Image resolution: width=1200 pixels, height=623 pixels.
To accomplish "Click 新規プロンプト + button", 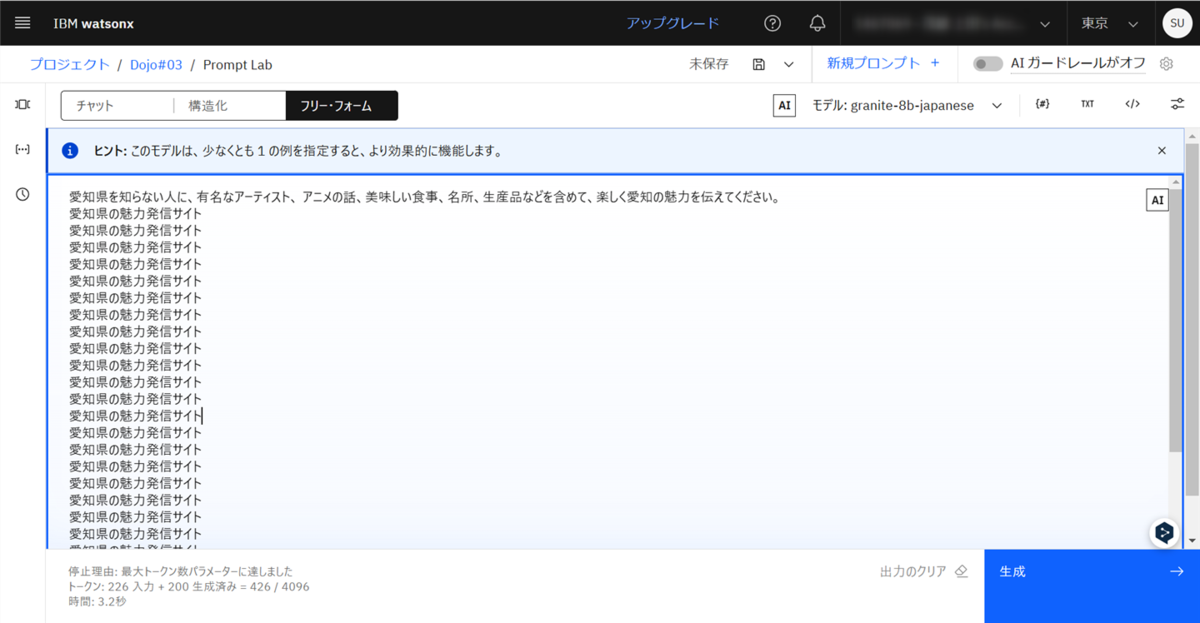I will pos(883,63).
